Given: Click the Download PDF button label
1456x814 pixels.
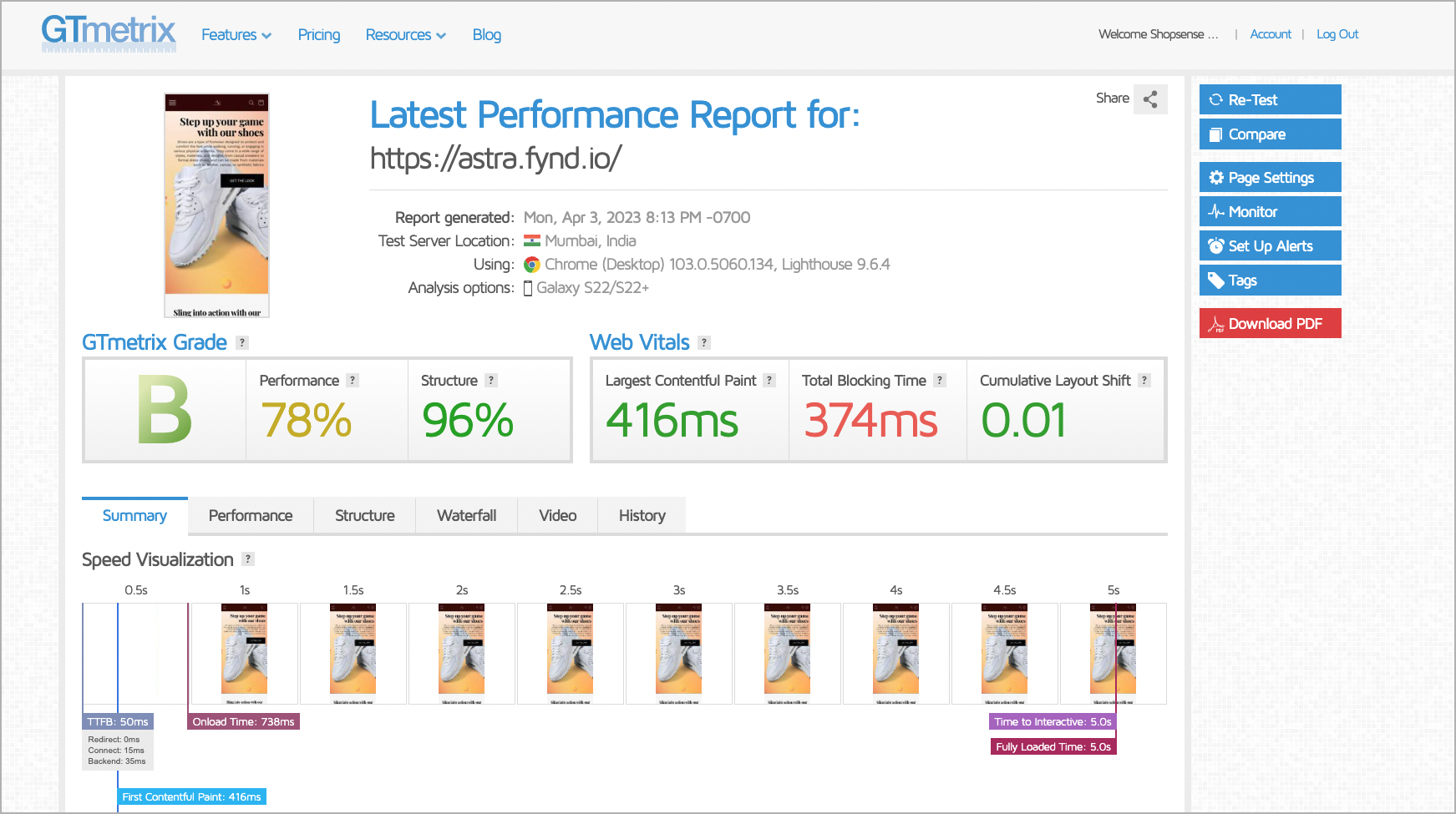Looking at the screenshot, I should coord(1276,324).
